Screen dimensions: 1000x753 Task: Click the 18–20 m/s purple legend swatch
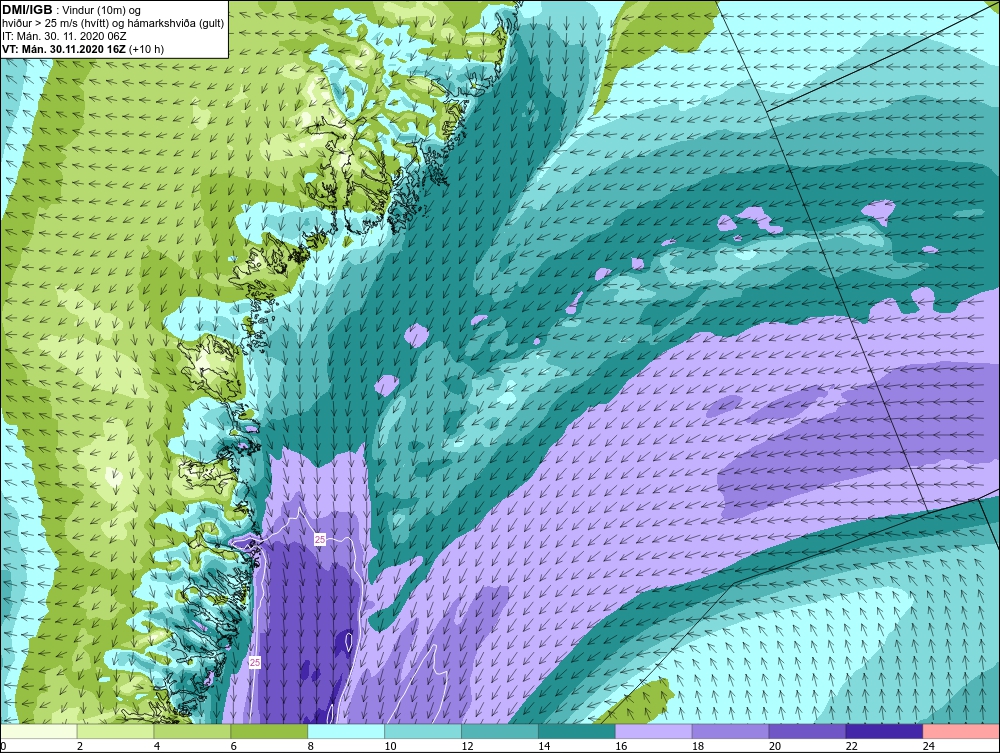pyautogui.click(x=730, y=731)
